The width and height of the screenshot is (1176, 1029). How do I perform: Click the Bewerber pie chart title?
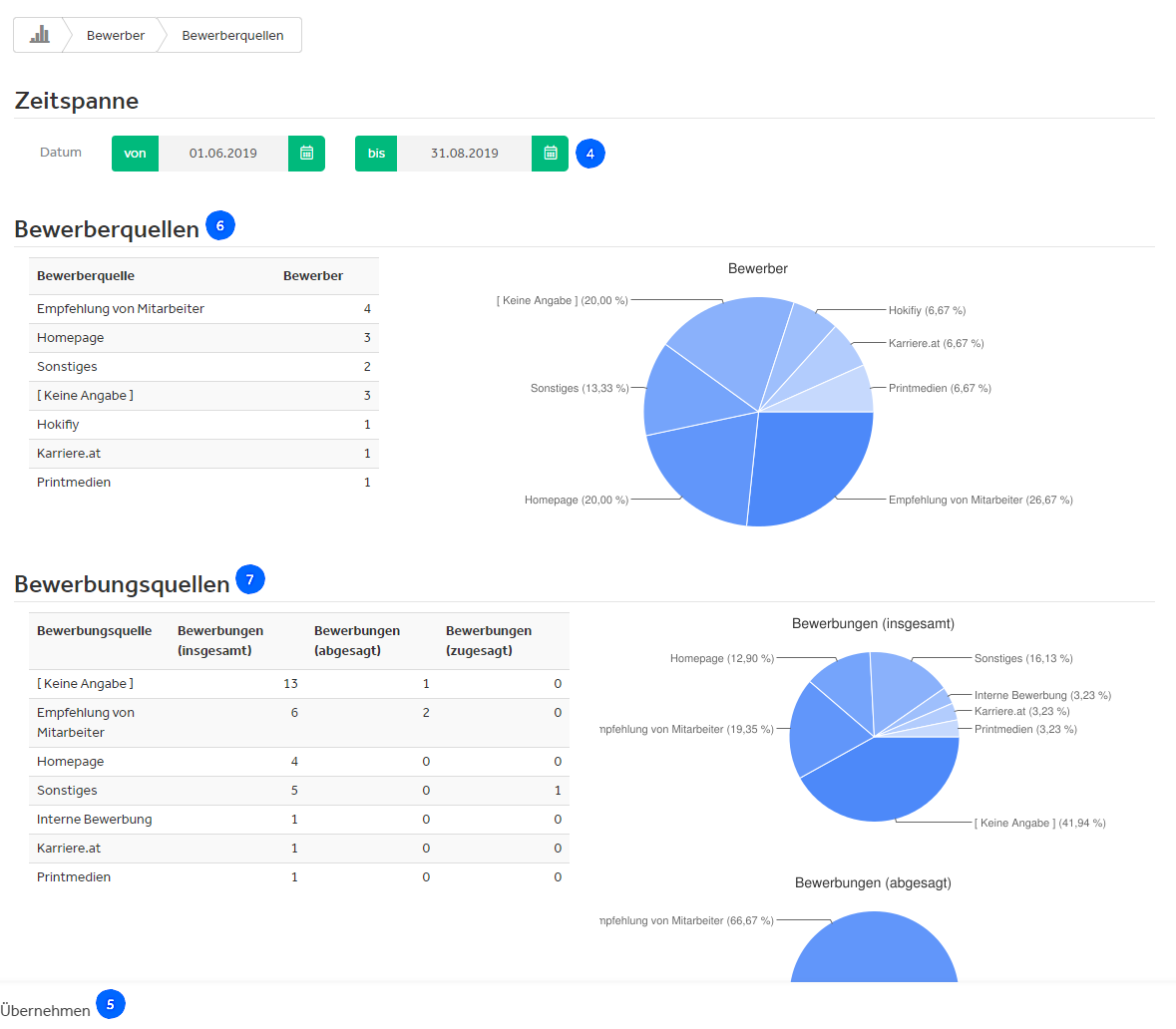(757, 268)
